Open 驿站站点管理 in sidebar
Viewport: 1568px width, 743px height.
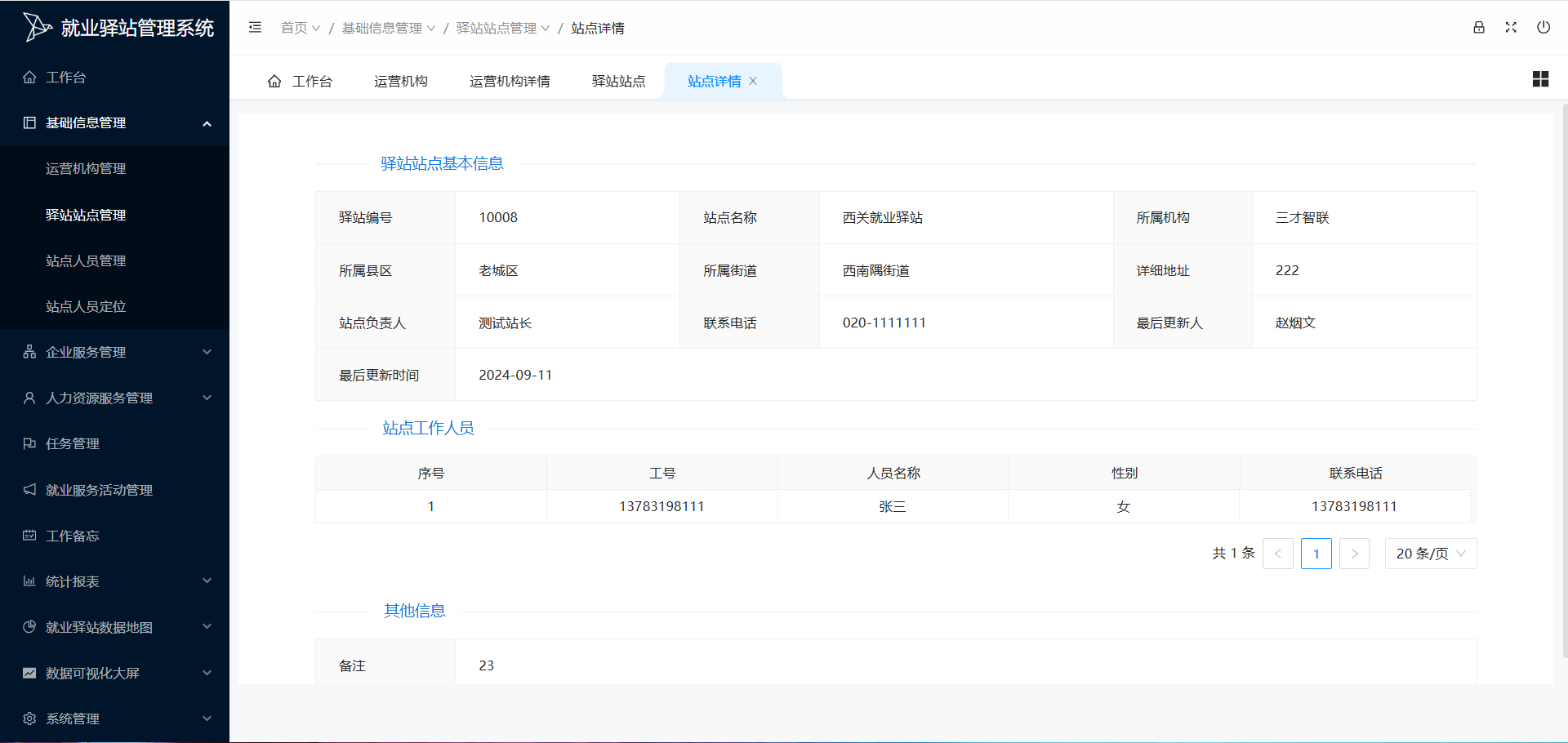point(114,215)
